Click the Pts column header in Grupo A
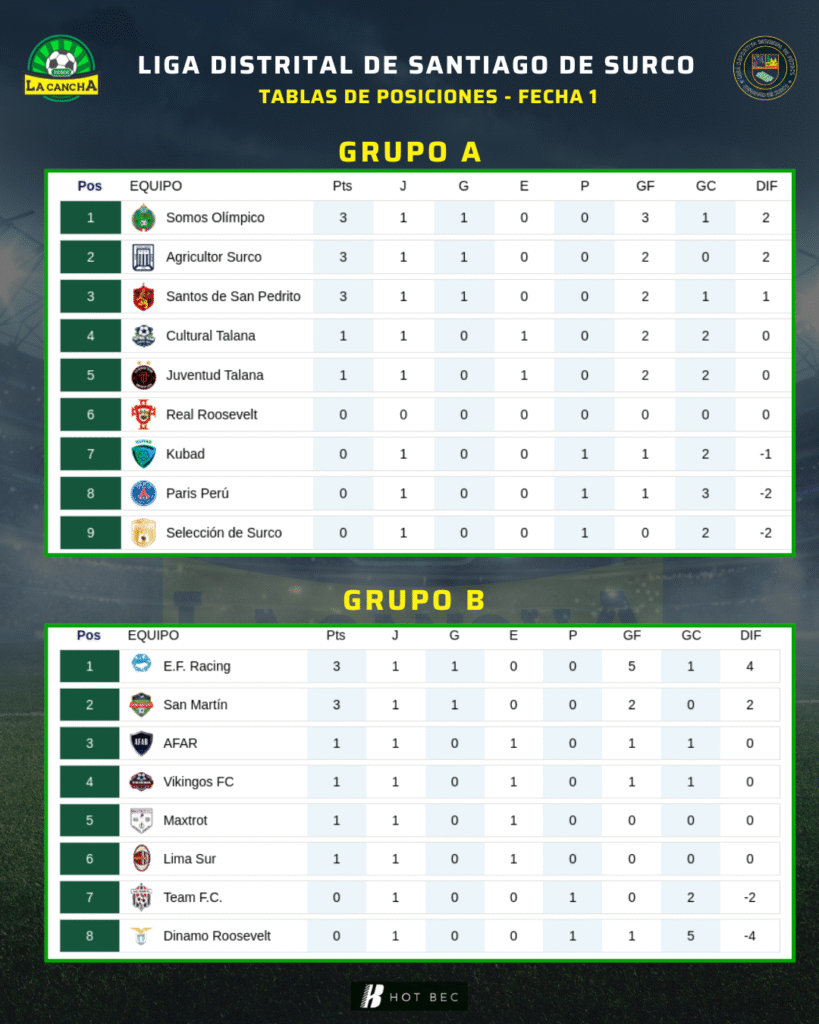819x1024 pixels. (x=342, y=186)
